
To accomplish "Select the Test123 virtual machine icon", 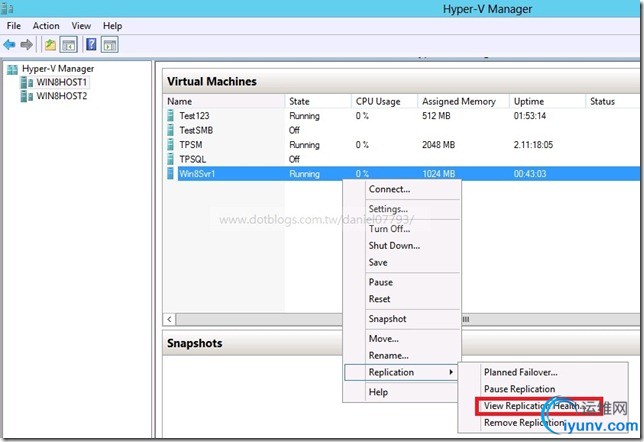I will (172, 116).
